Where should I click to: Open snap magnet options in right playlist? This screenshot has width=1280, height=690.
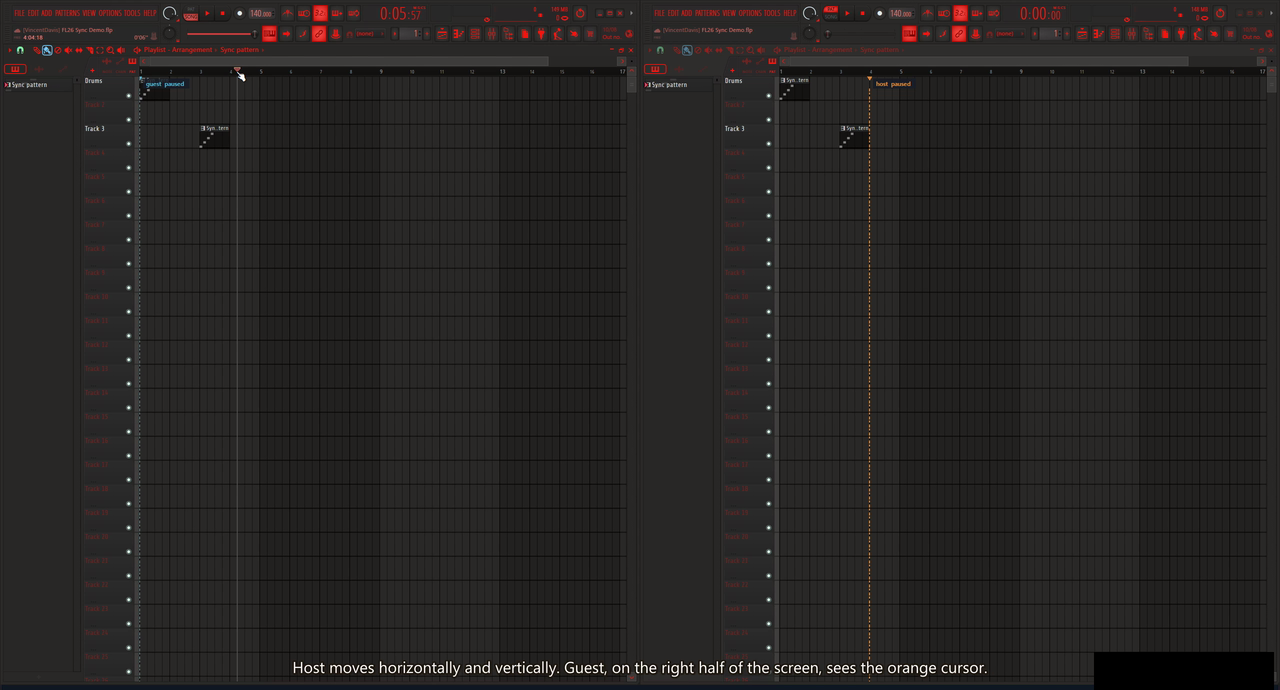[x=660, y=50]
